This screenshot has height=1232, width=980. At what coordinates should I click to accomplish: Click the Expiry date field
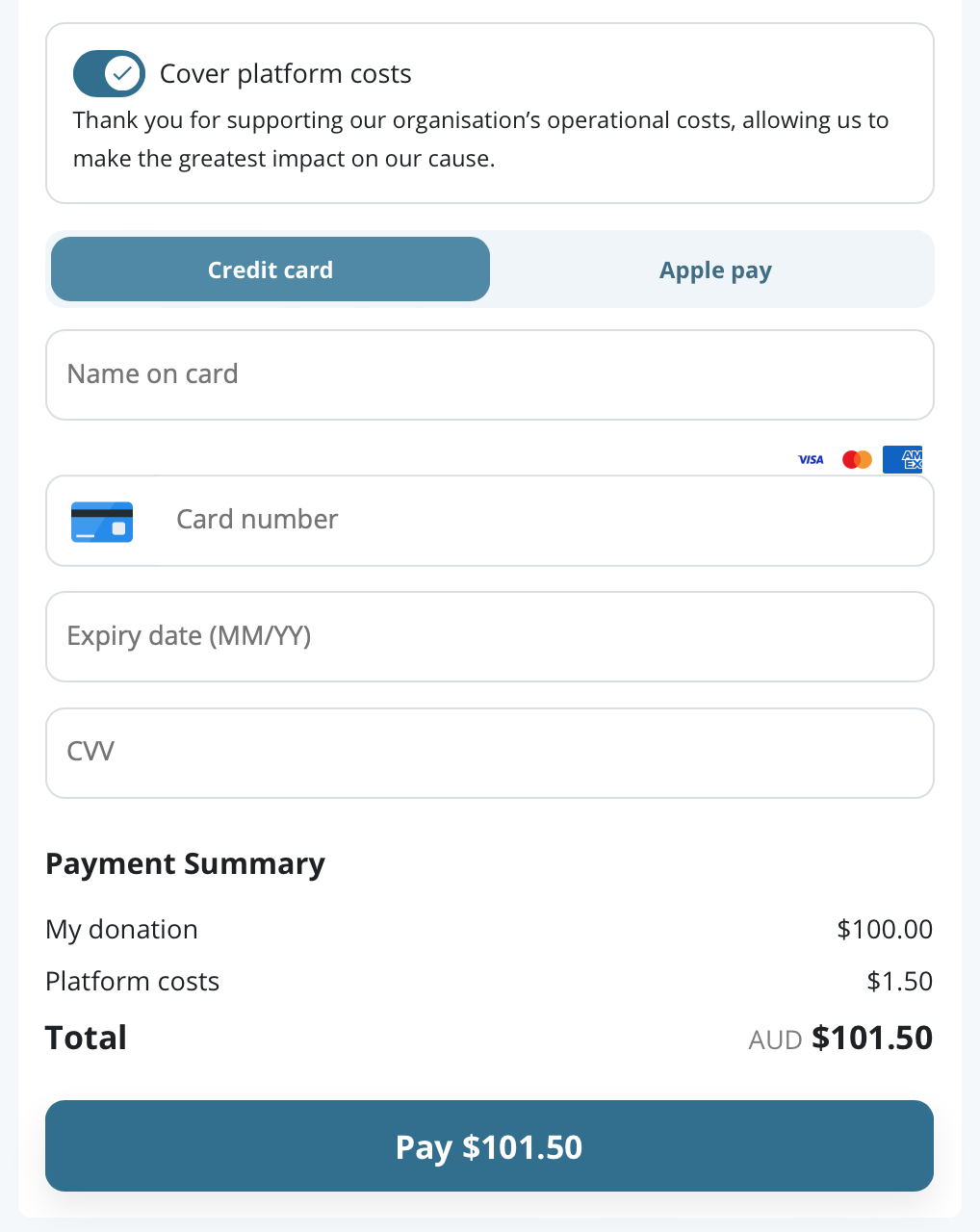point(489,636)
